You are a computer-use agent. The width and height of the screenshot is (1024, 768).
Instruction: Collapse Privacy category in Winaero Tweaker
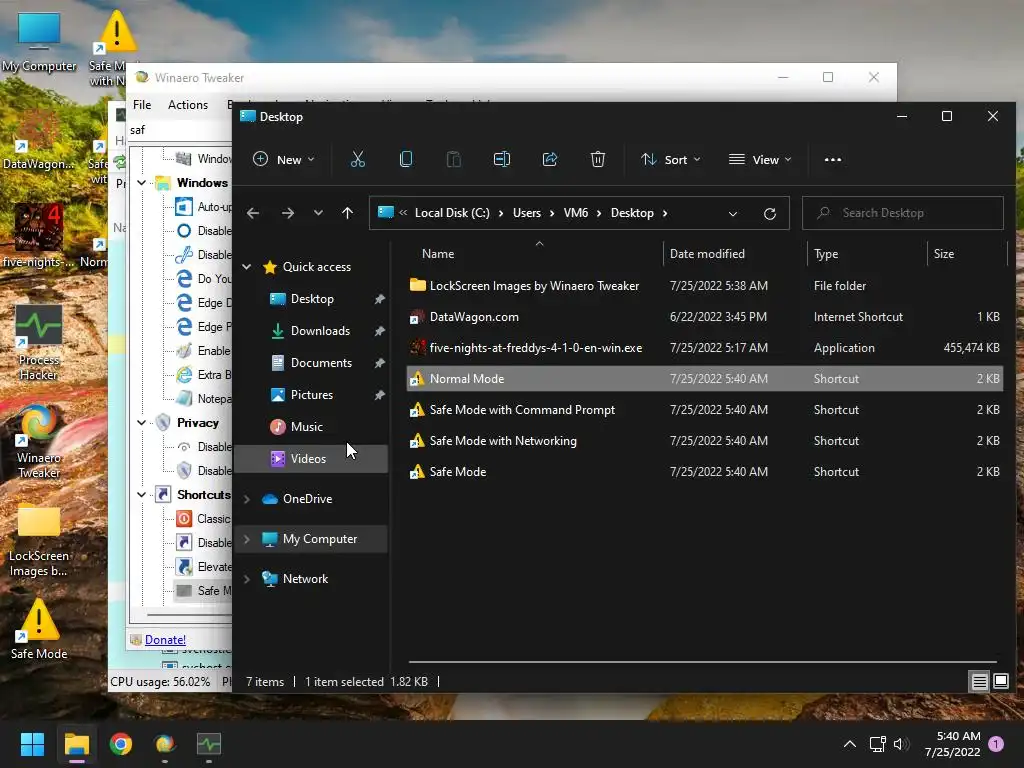(x=142, y=423)
